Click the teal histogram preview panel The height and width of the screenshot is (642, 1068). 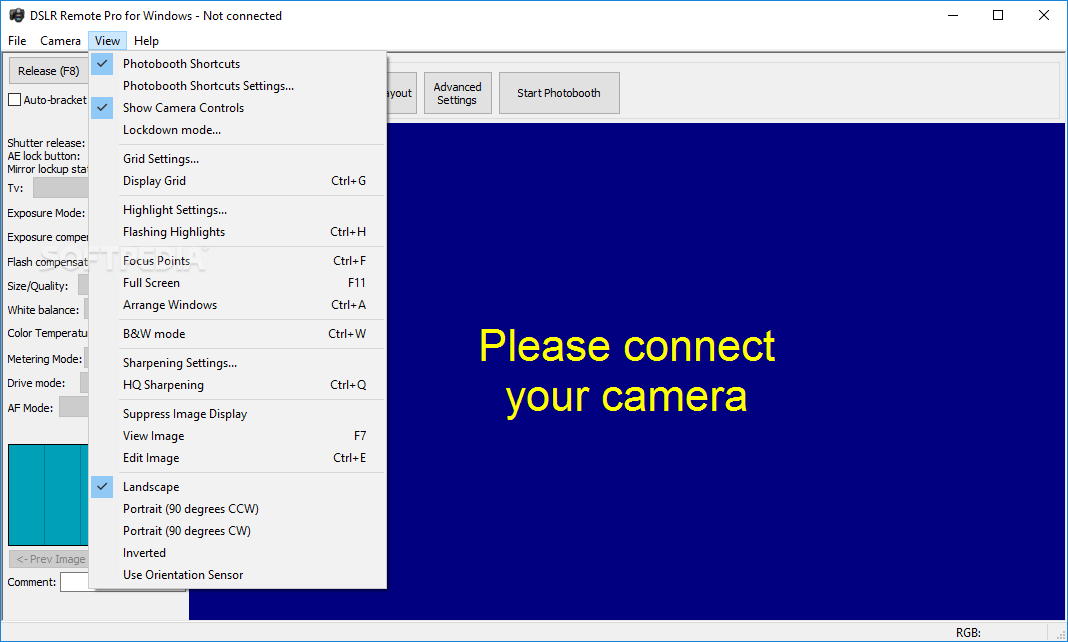click(x=48, y=495)
